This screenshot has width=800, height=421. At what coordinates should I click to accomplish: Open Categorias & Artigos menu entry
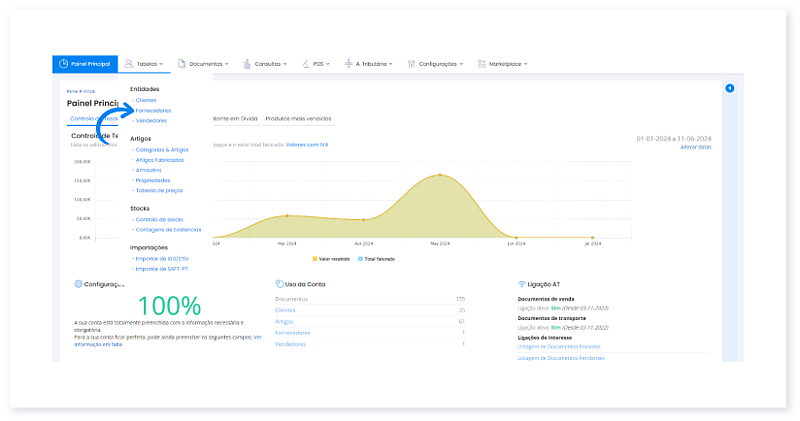(160, 150)
